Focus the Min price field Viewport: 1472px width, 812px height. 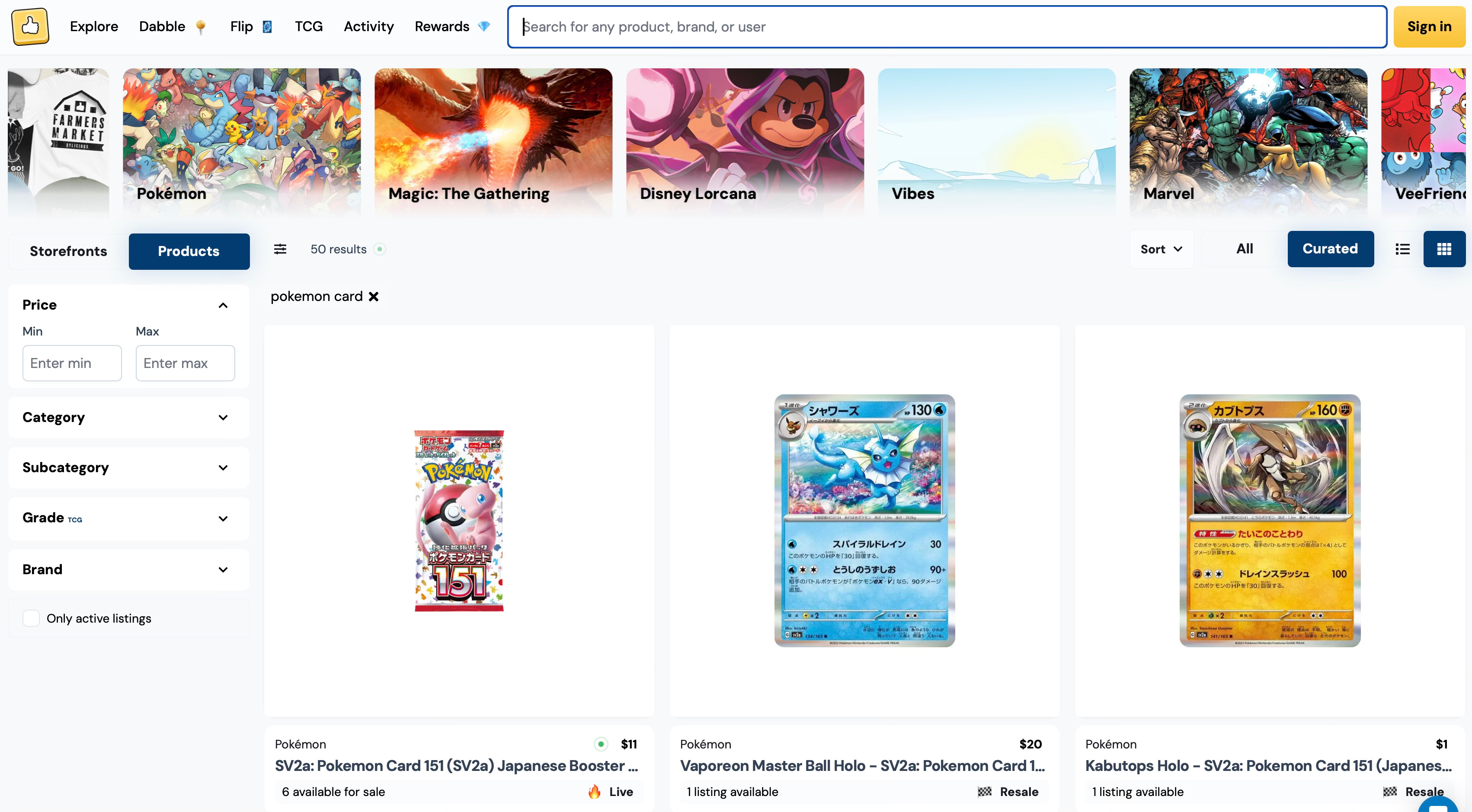pos(72,363)
